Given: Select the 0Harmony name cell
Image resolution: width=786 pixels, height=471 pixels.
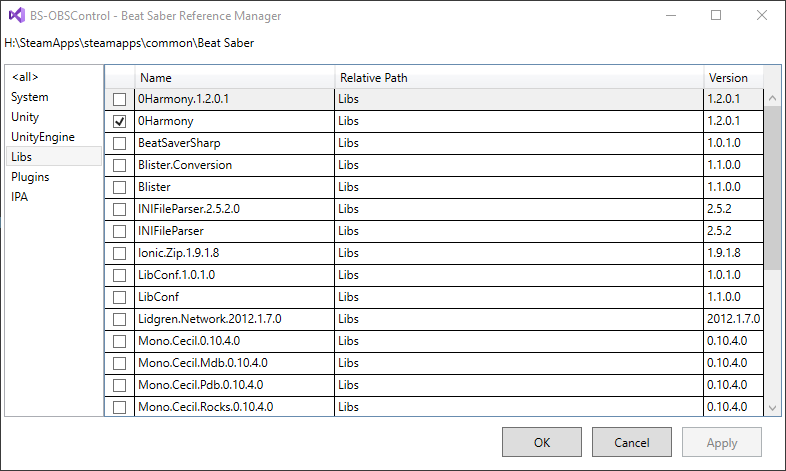Looking at the screenshot, I should coord(235,121).
